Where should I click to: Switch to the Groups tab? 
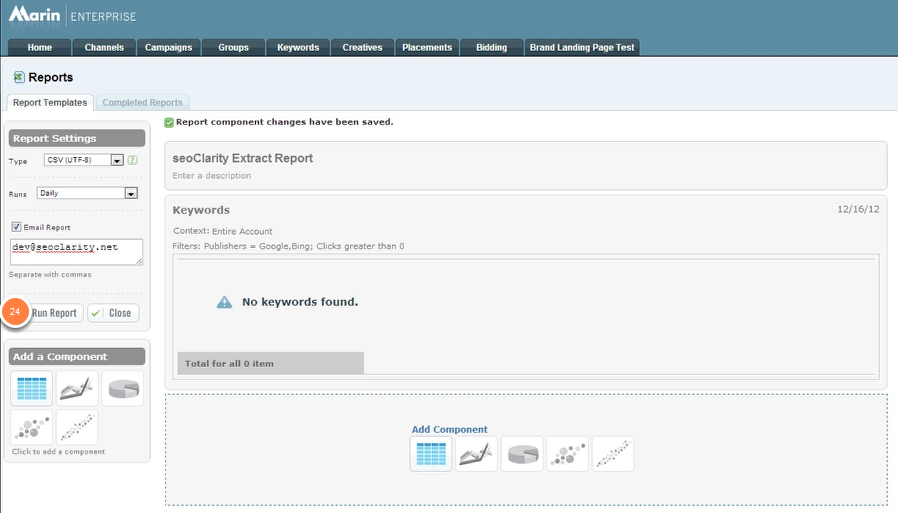233,48
